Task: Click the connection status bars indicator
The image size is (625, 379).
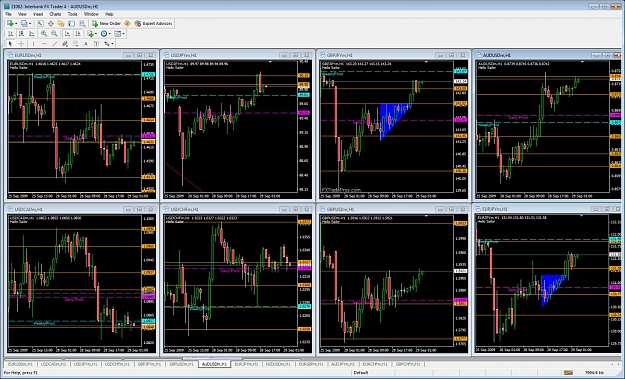Action: [568, 373]
